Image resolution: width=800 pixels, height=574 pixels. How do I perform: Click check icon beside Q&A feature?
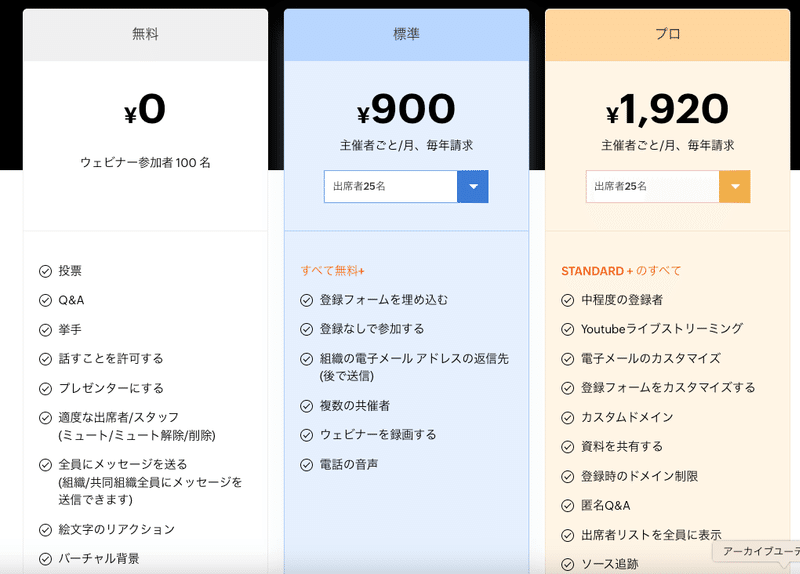pyautogui.click(x=45, y=300)
